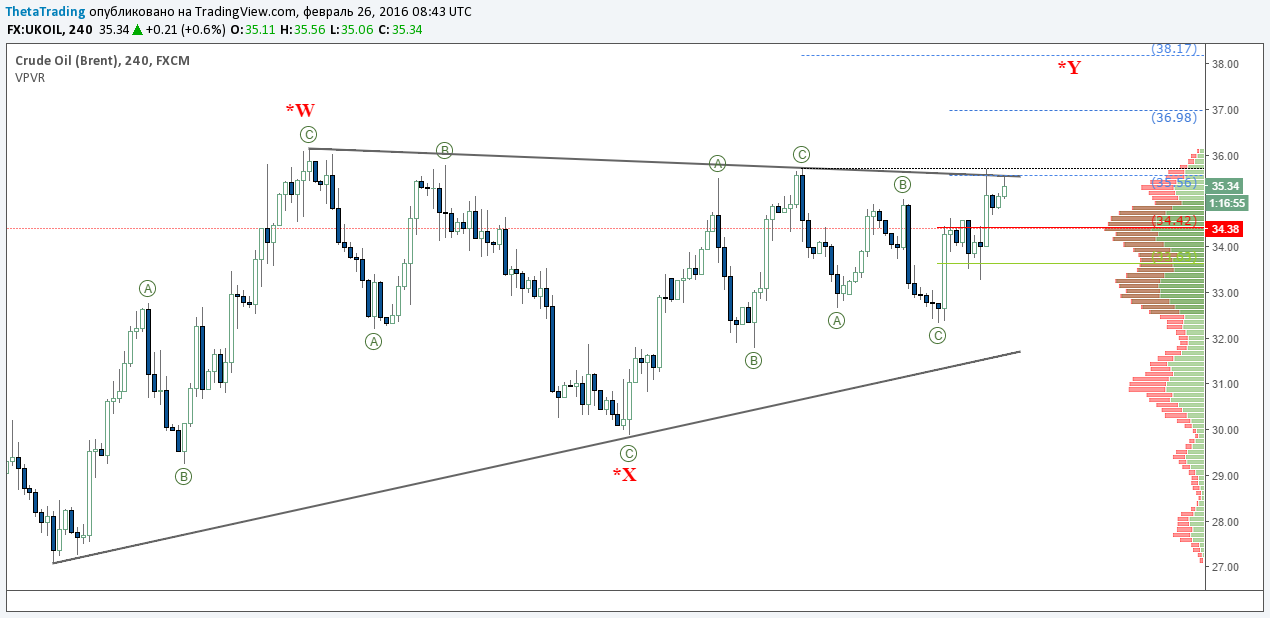The width and height of the screenshot is (1270, 618).
Task: Click the 33.00 price axis label
Action: pos(1225,293)
